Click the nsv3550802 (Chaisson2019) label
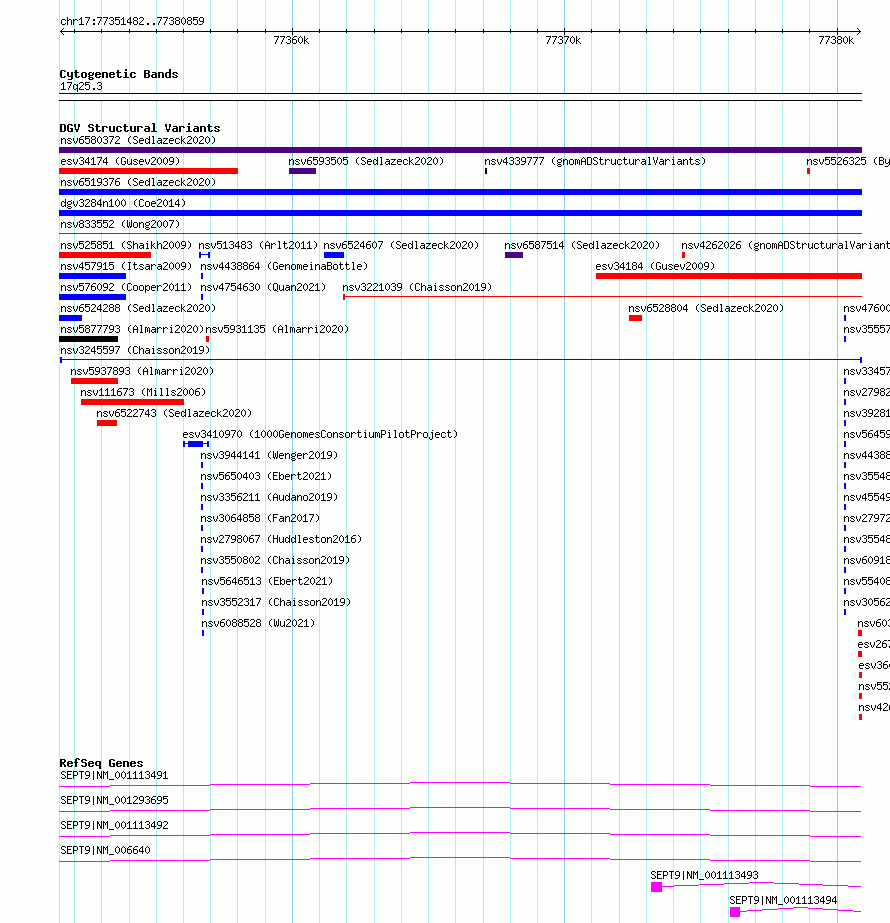This screenshot has height=923, width=890. click(x=275, y=561)
